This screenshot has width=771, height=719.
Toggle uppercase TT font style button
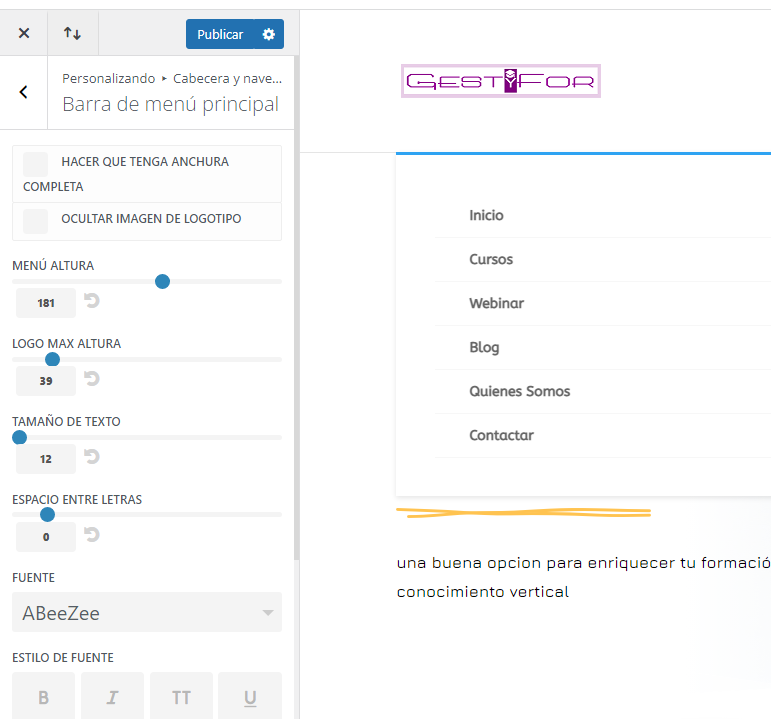pyautogui.click(x=181, y=697)
